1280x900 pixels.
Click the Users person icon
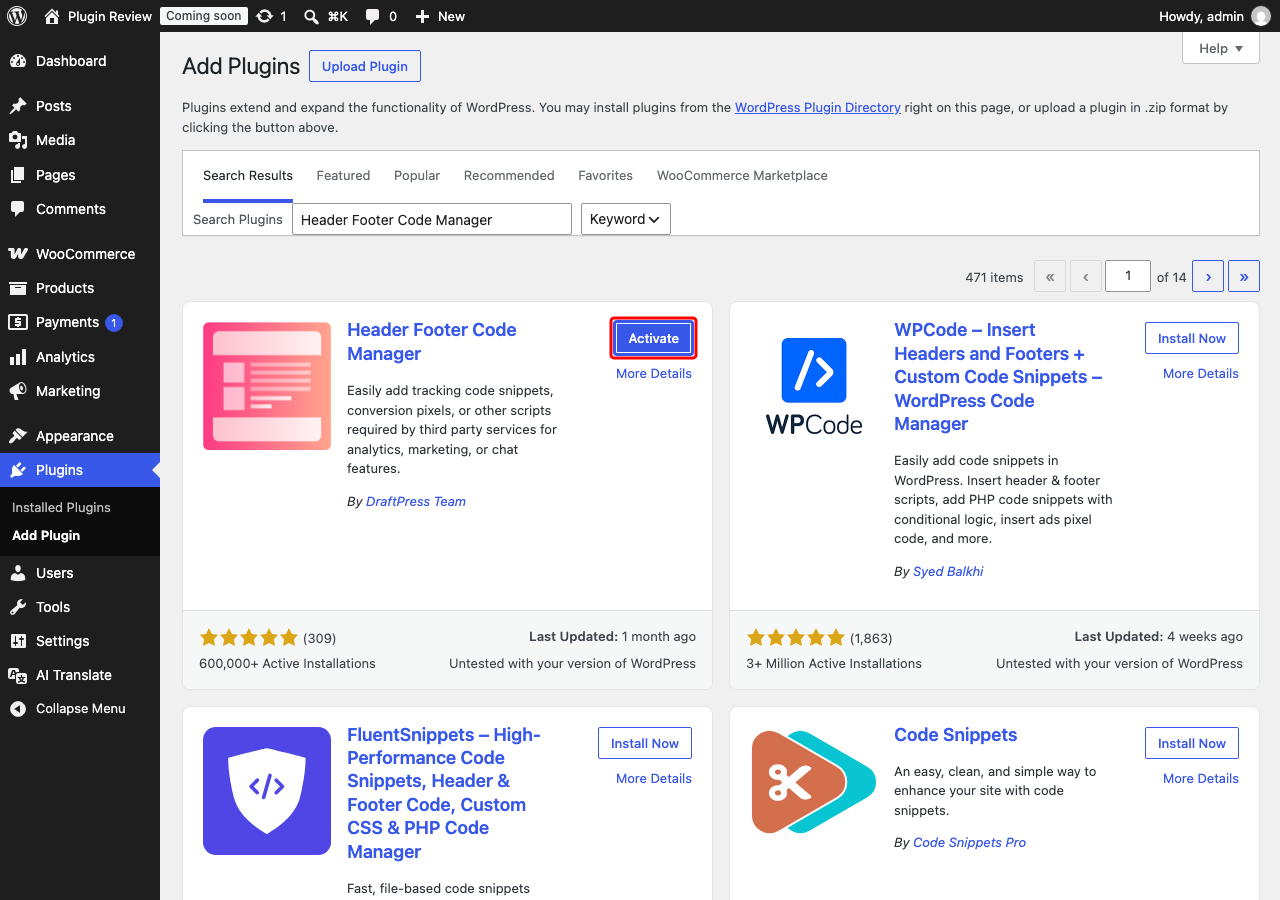18,573
